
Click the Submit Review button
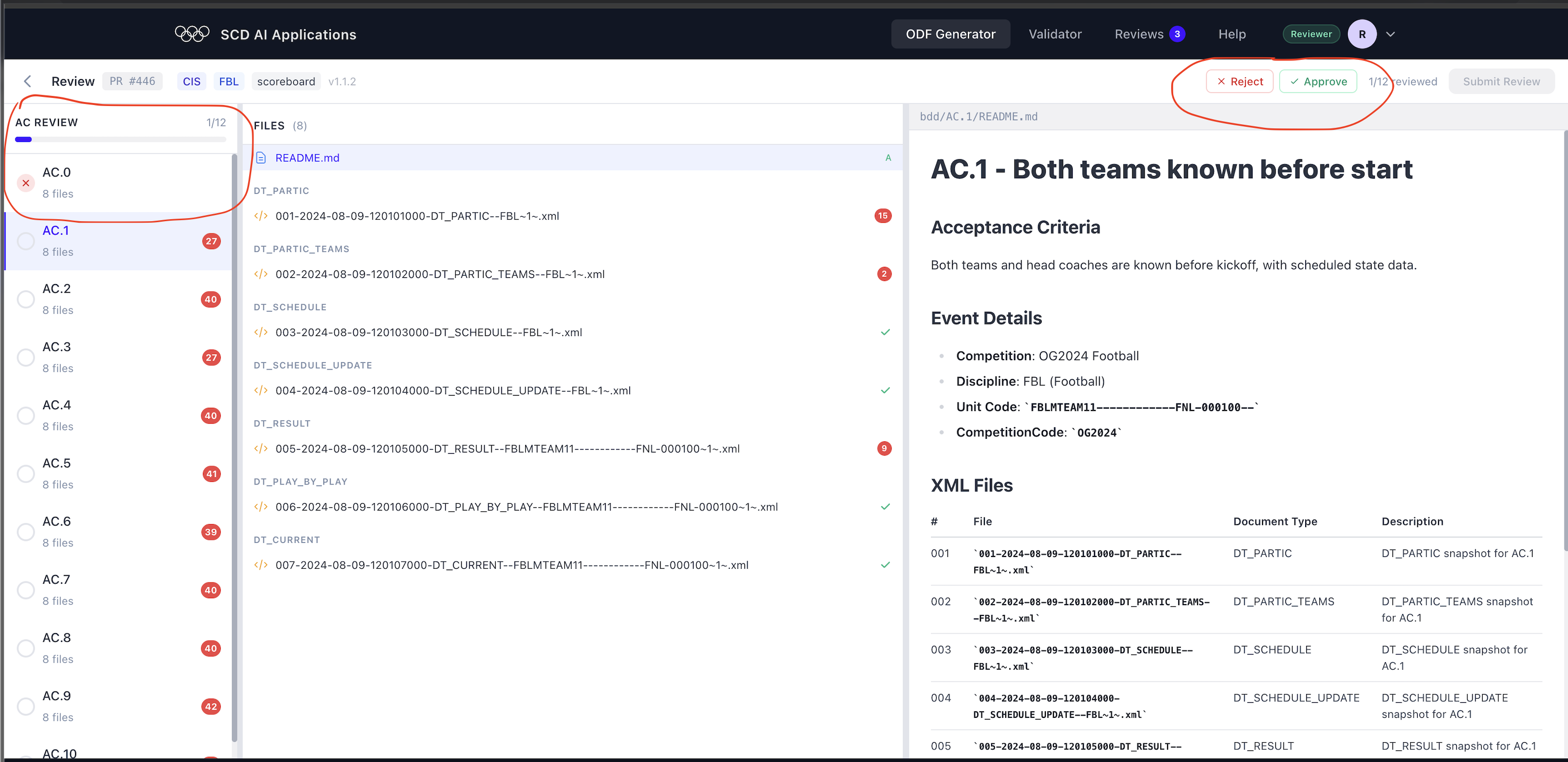point(1501,81)
